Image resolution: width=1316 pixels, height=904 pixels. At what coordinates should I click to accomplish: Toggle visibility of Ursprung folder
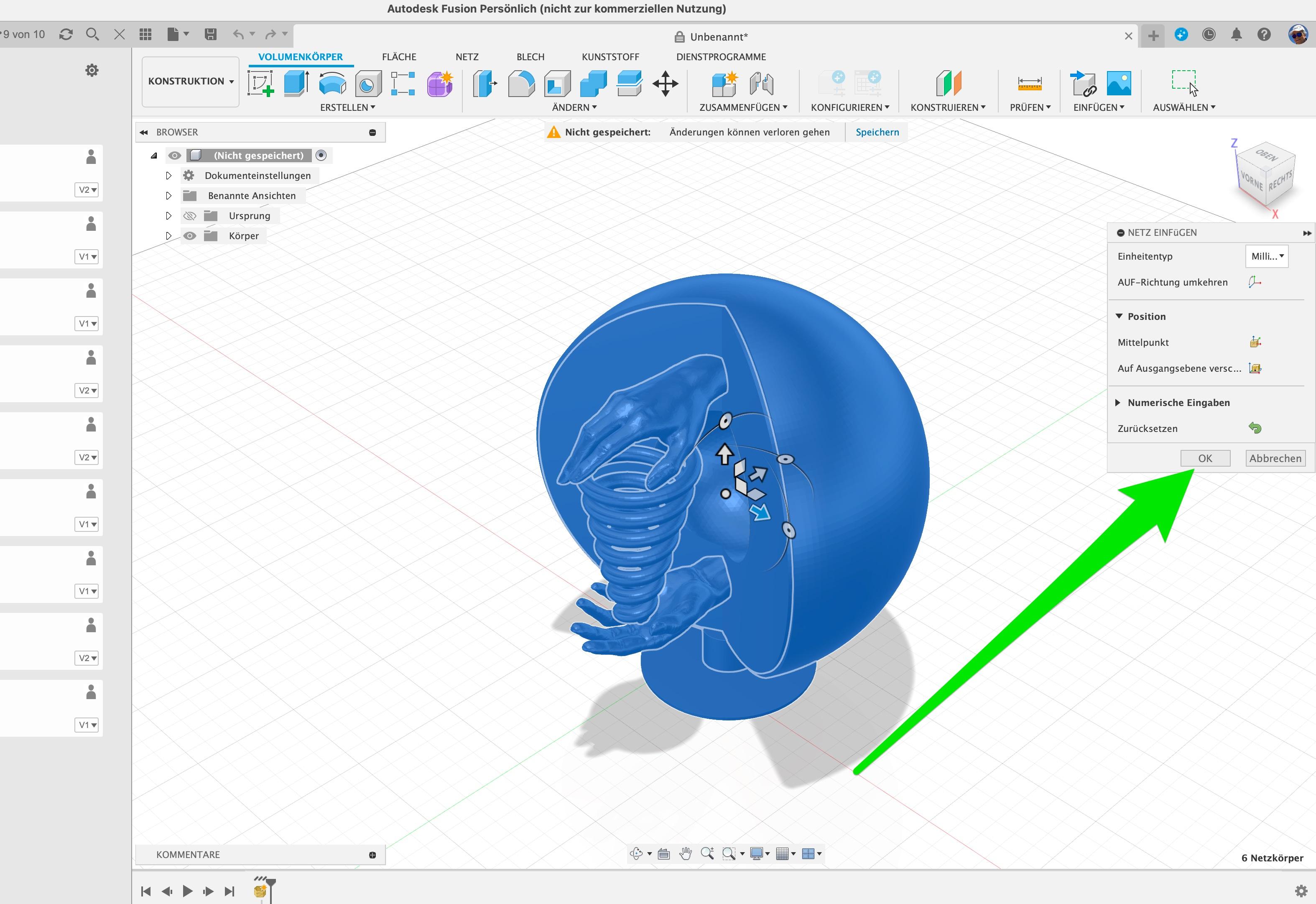(190, 216)
